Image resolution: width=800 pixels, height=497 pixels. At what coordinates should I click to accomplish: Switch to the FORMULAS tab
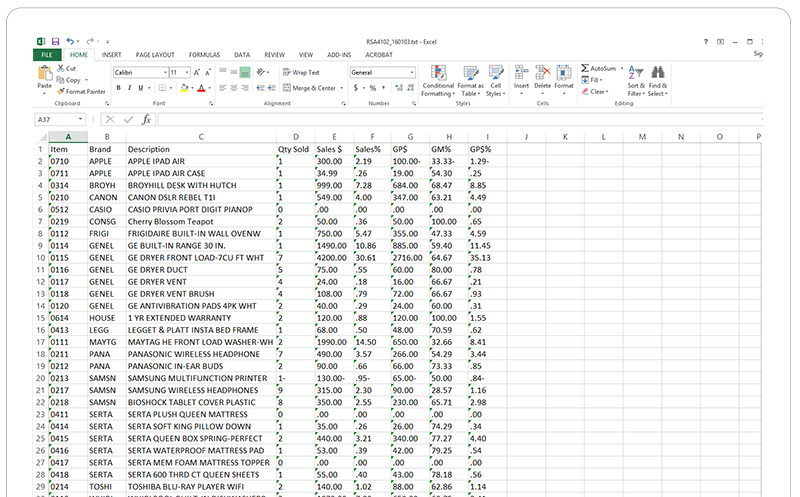tap(204, 55)
